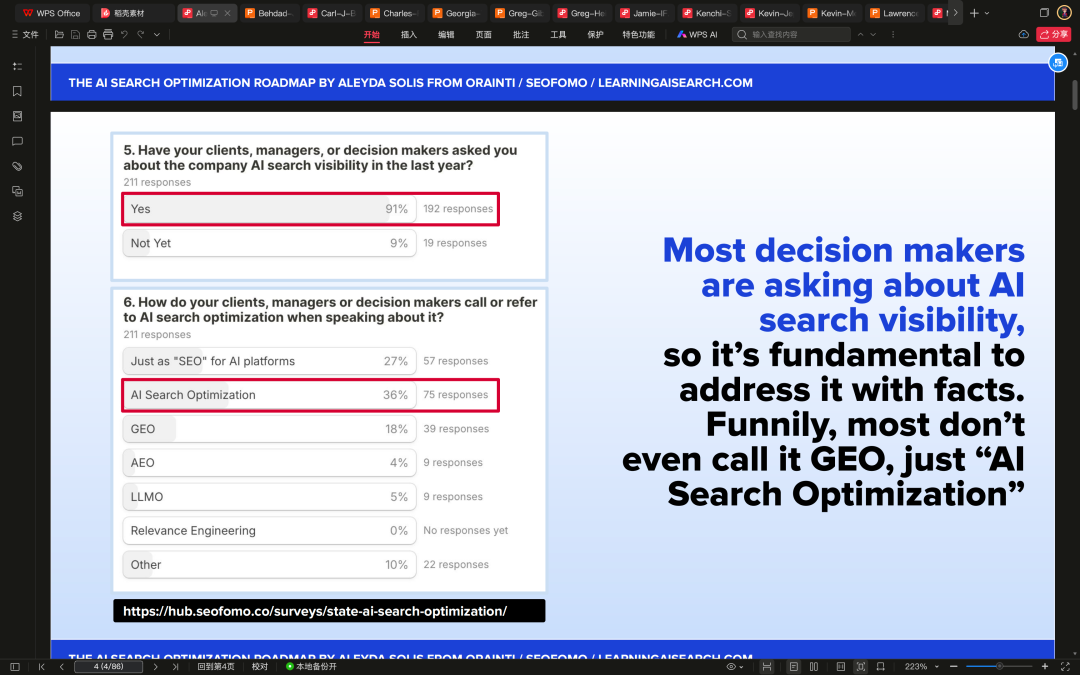The width and height of the screenshot is (1080, 675).
Task: Toggle the navigation pane icon in status bar
Action: coord(14,666)
